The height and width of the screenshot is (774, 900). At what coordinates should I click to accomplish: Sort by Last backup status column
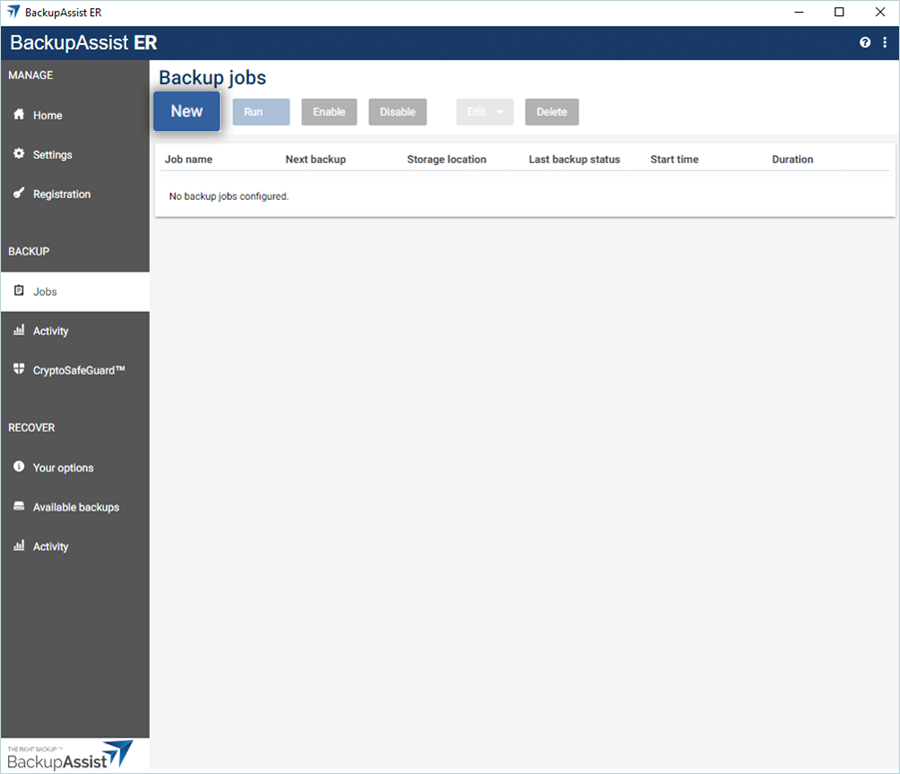(x=574, y=159)
